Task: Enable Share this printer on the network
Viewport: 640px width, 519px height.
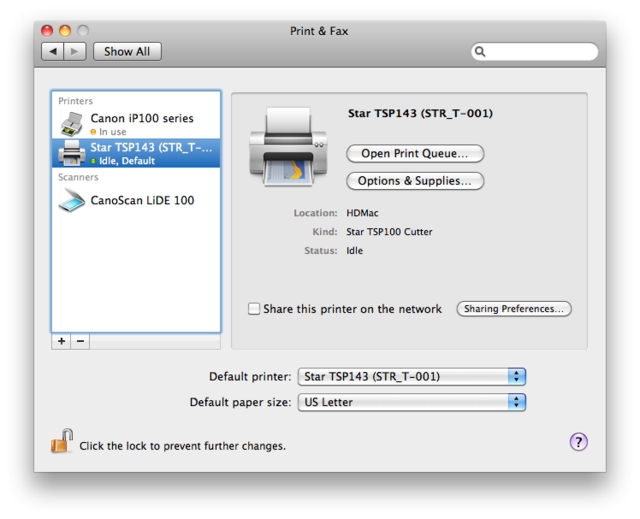Action: coord(254,309)
